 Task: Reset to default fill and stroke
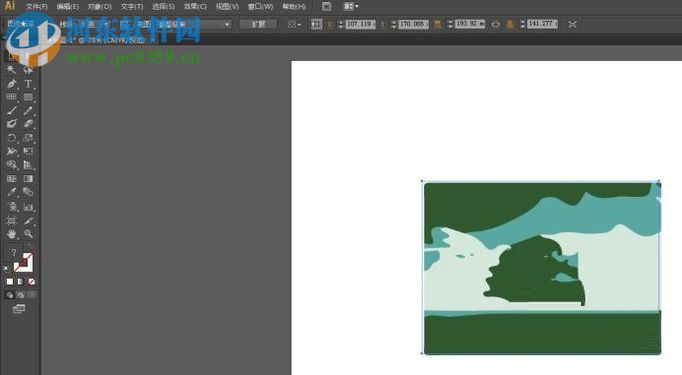6,268
